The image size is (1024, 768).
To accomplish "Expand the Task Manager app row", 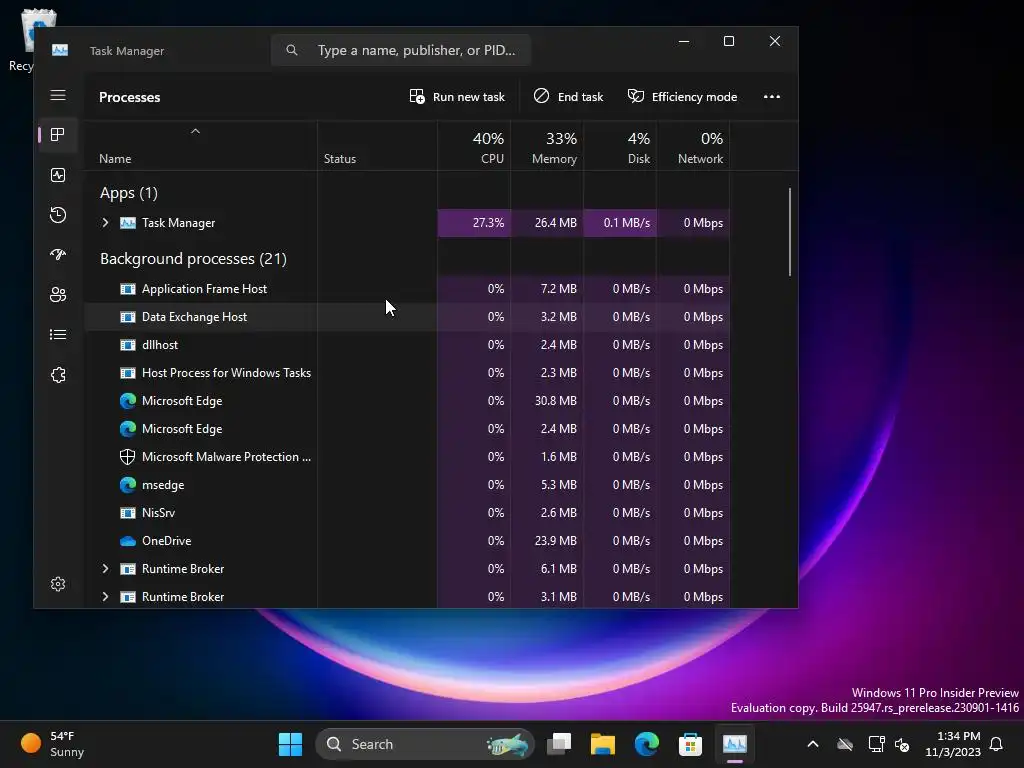I will 105,223.
